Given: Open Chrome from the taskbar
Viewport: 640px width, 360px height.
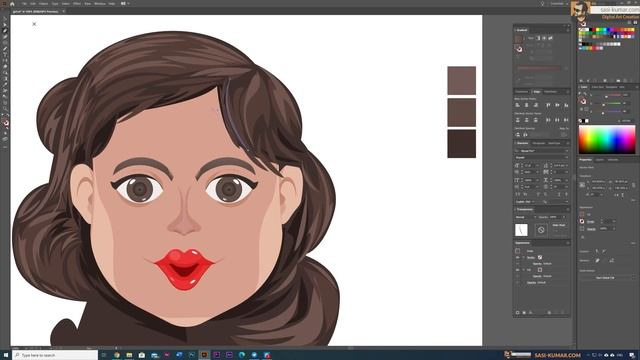Looking at the screenshot, I should pos(116,355).
